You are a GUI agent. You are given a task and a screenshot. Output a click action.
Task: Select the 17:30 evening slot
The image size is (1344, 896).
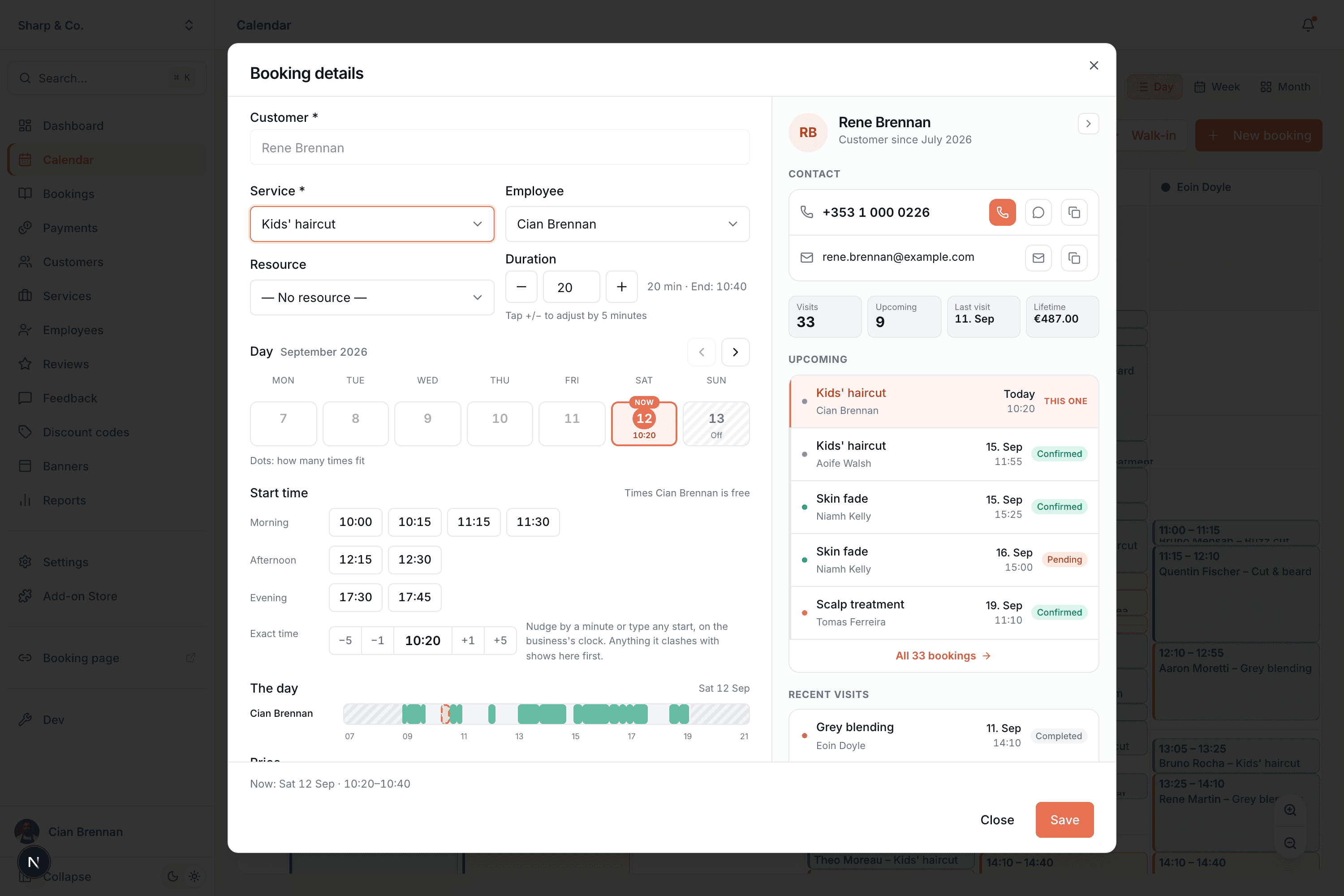pos(355,597)
